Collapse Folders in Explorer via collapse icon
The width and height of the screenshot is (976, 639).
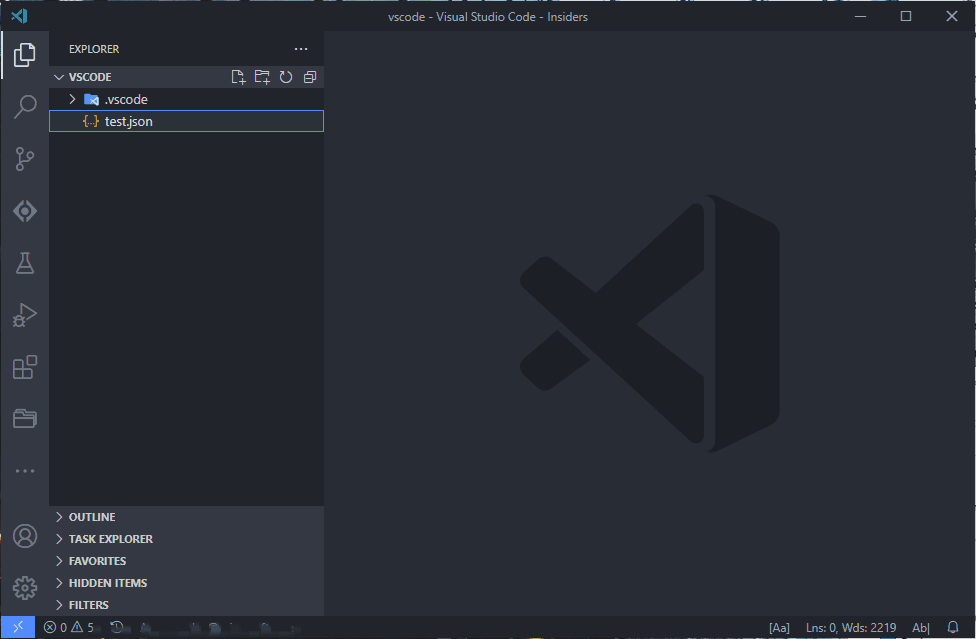click(x=309, y=76)
